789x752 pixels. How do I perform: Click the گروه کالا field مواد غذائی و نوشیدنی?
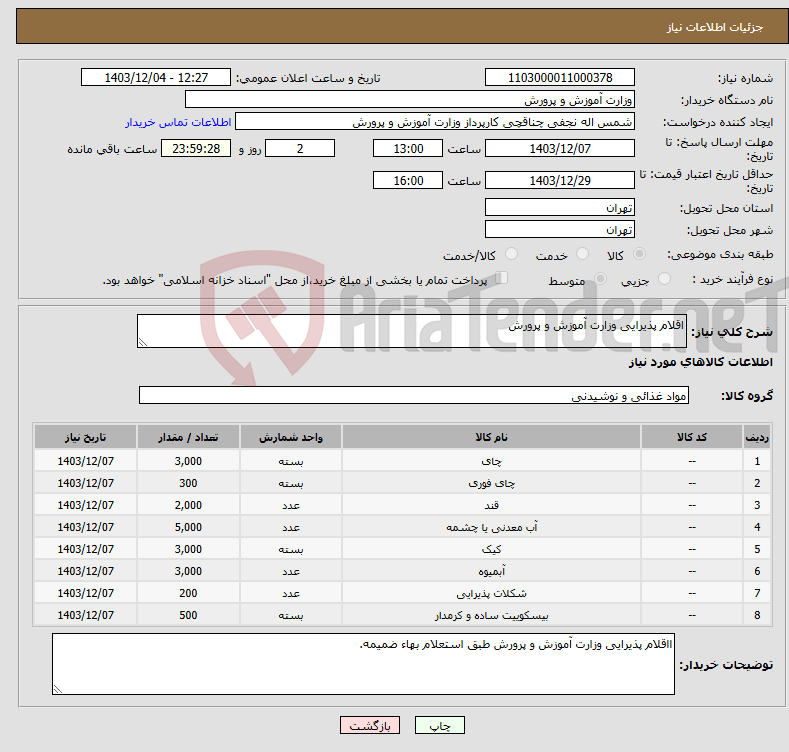point(414,396)
